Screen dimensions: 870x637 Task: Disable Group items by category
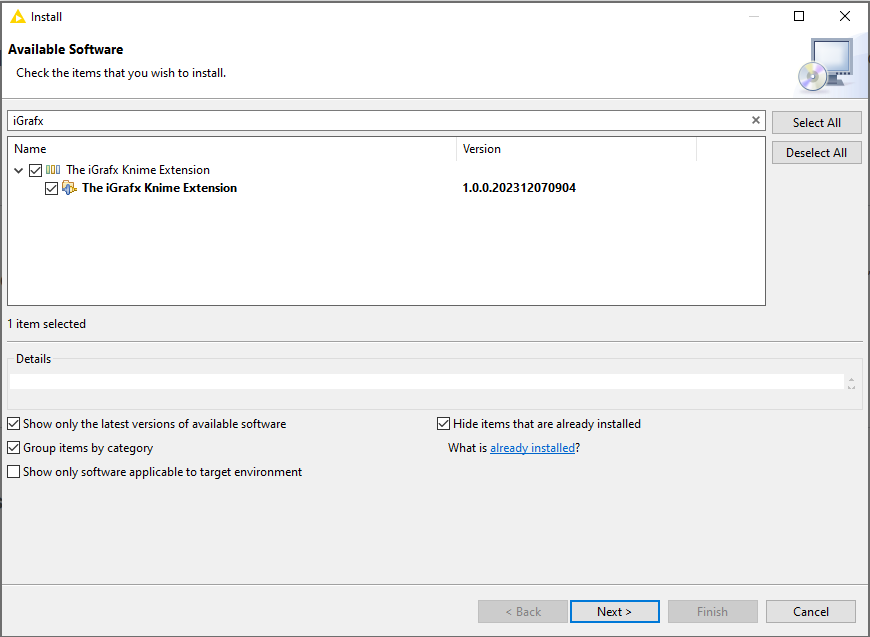click(13, 447)
